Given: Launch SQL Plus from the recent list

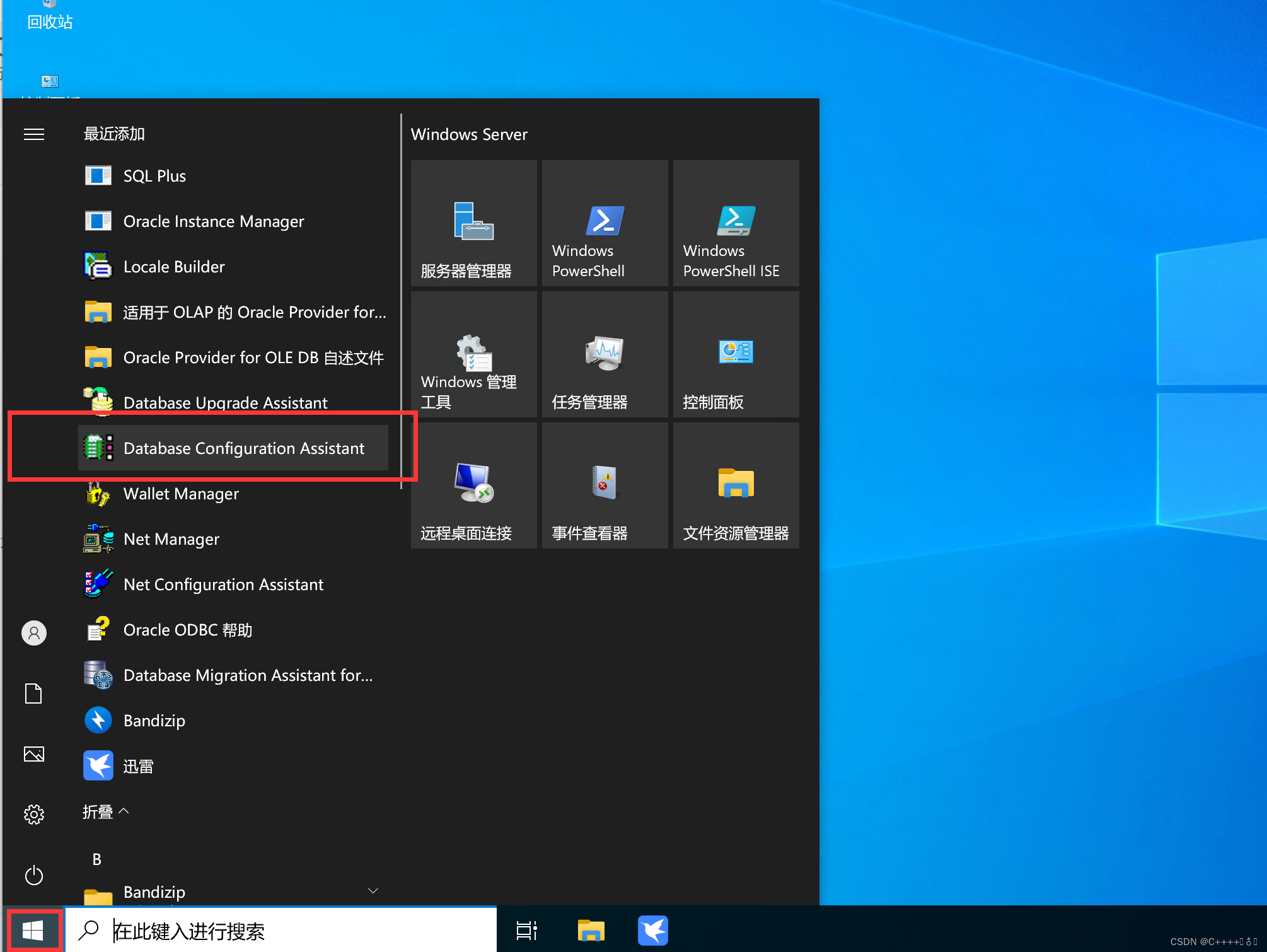Looking at the screenshot, I should 154,176.
